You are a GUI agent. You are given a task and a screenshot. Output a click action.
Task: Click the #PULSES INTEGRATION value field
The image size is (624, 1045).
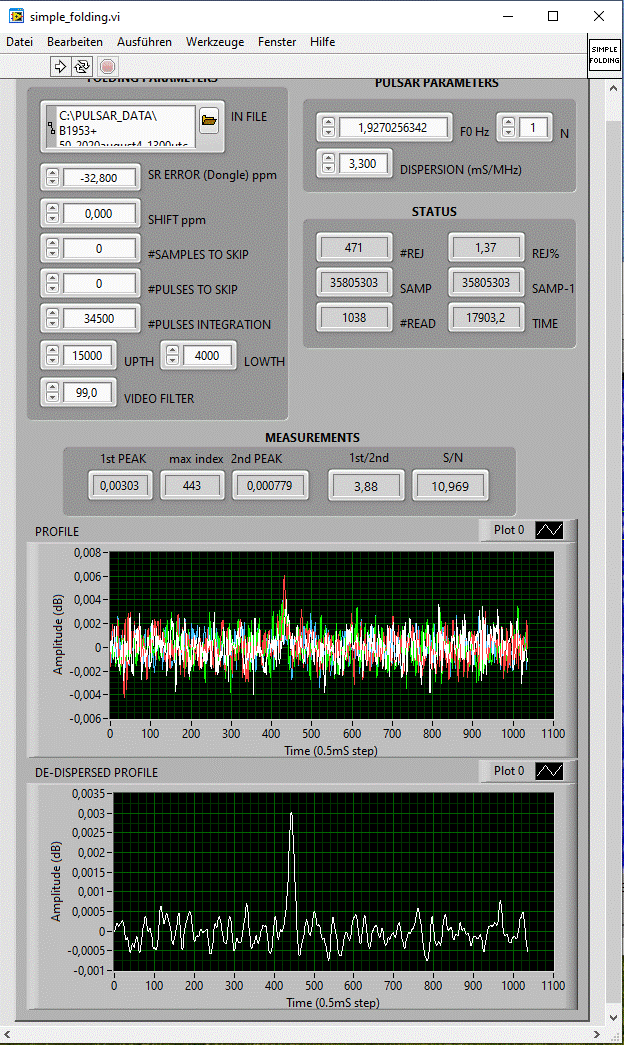pos(99,319)
